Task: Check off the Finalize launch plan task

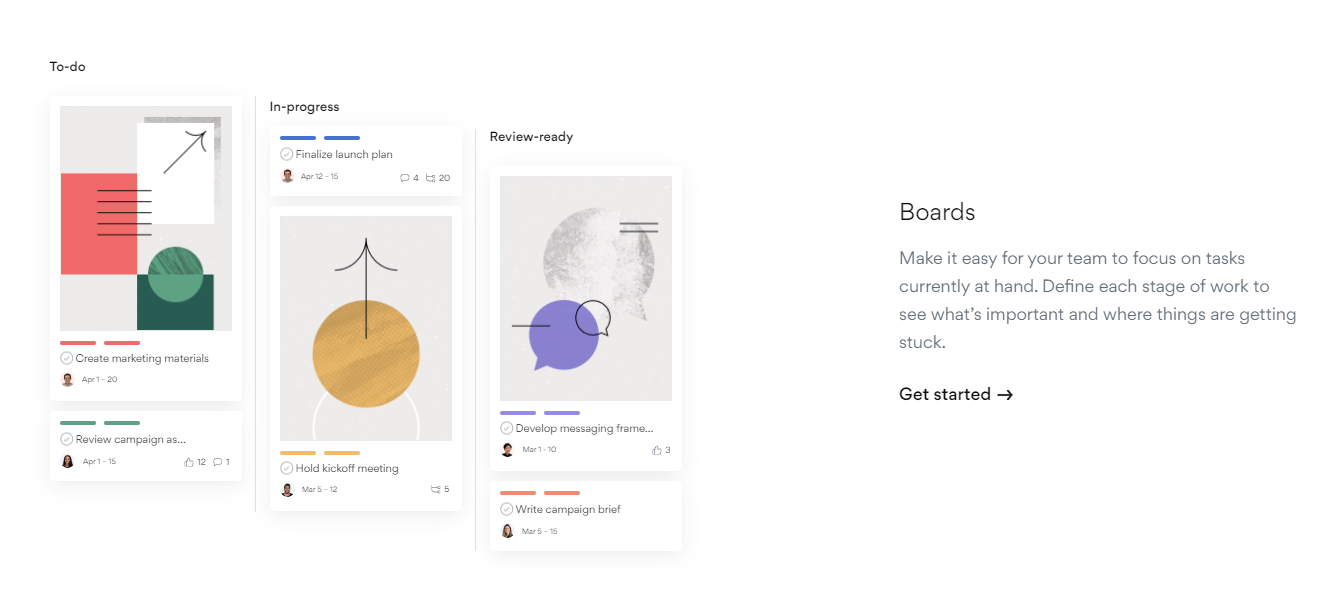Action: pyautogui.click(x=287, y=154)
